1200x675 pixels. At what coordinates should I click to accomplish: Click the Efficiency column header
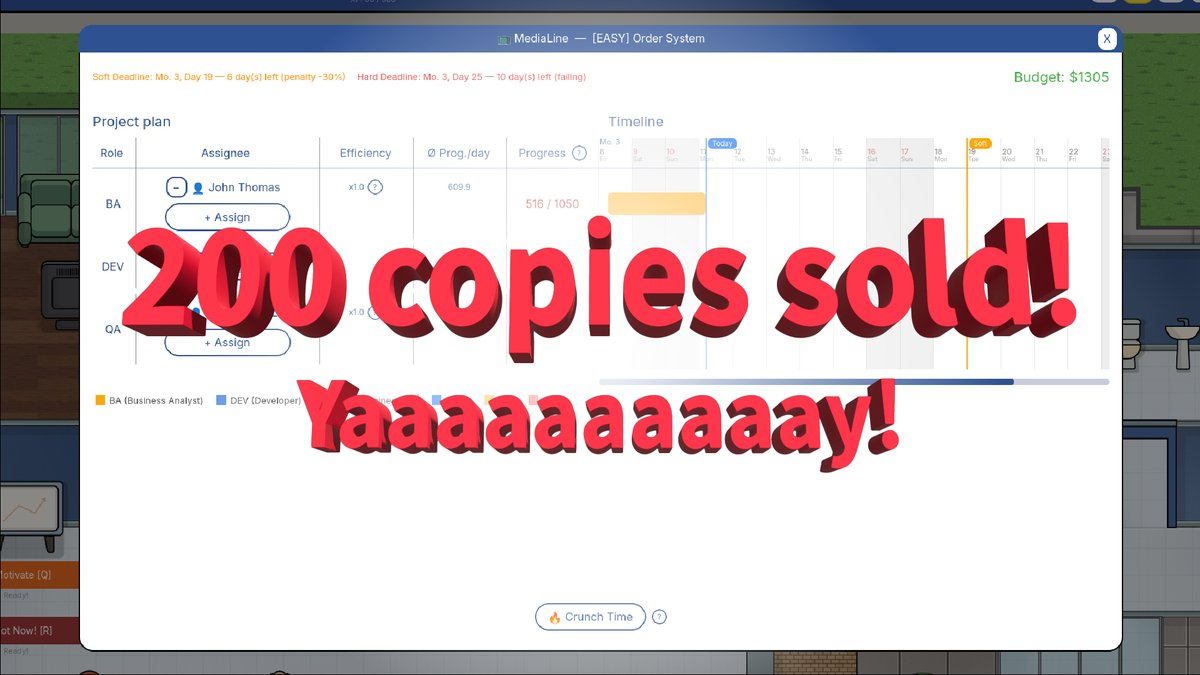pyautogui.click(x=365, y=153)
